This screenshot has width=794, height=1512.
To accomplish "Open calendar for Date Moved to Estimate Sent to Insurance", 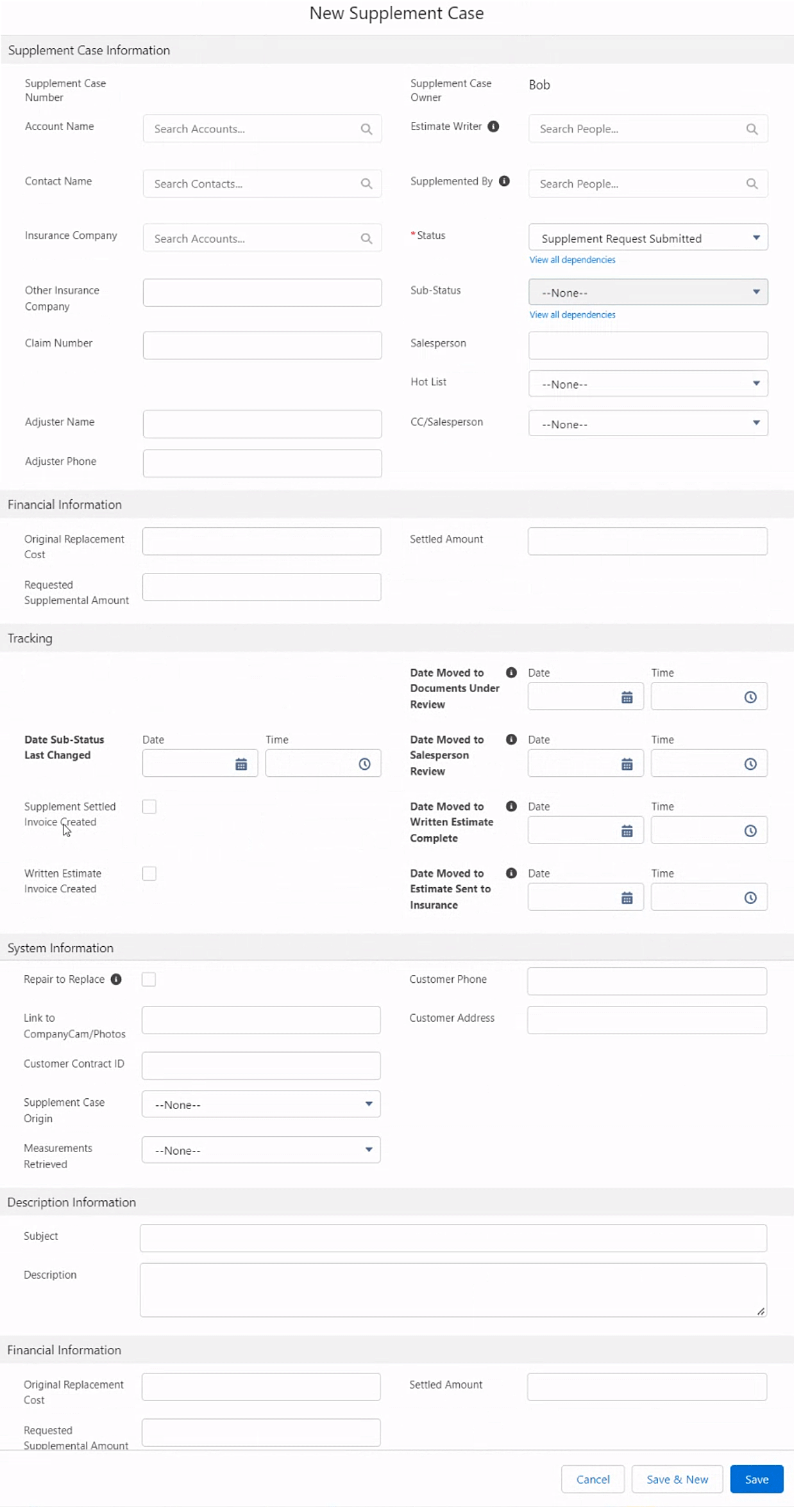I will [627, 898].
